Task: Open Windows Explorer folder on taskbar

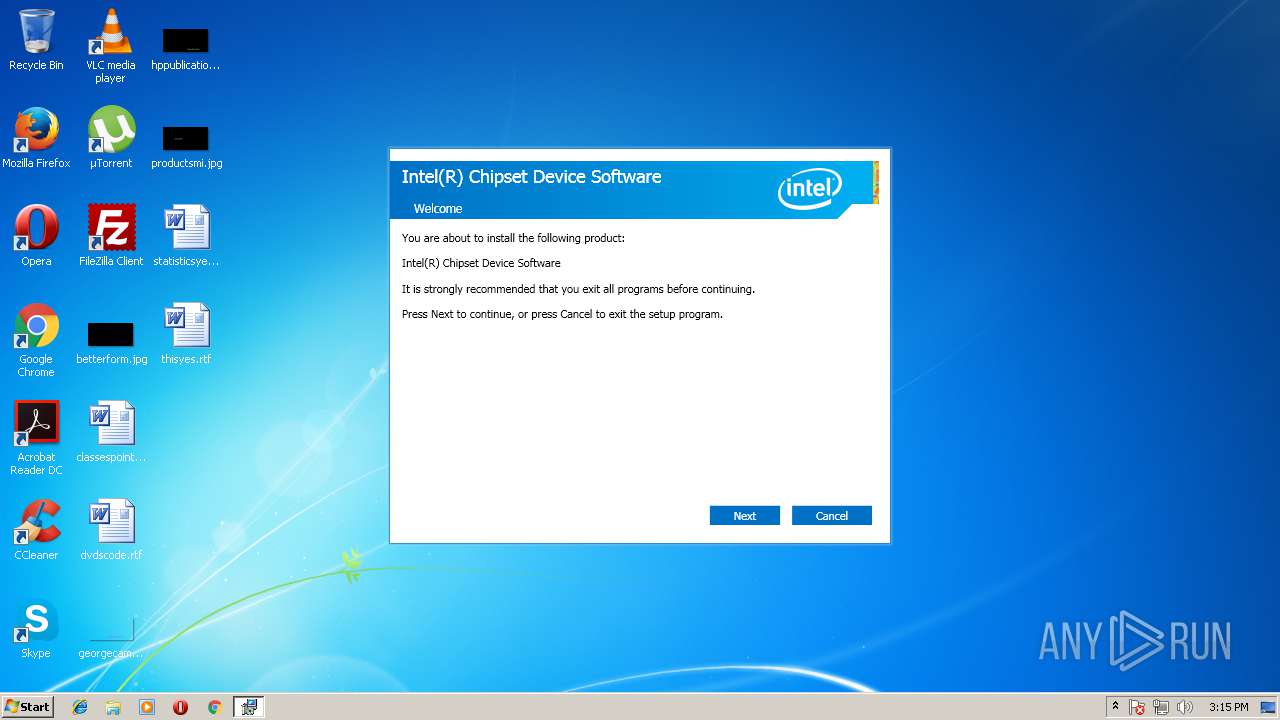Action: coord(113,707)
